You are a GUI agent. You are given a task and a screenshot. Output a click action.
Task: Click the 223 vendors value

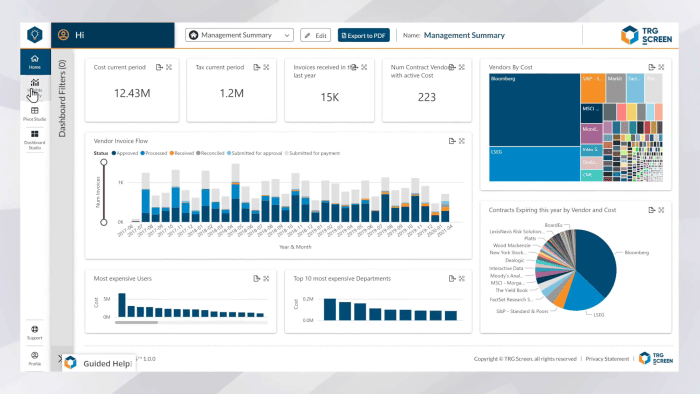427,97
